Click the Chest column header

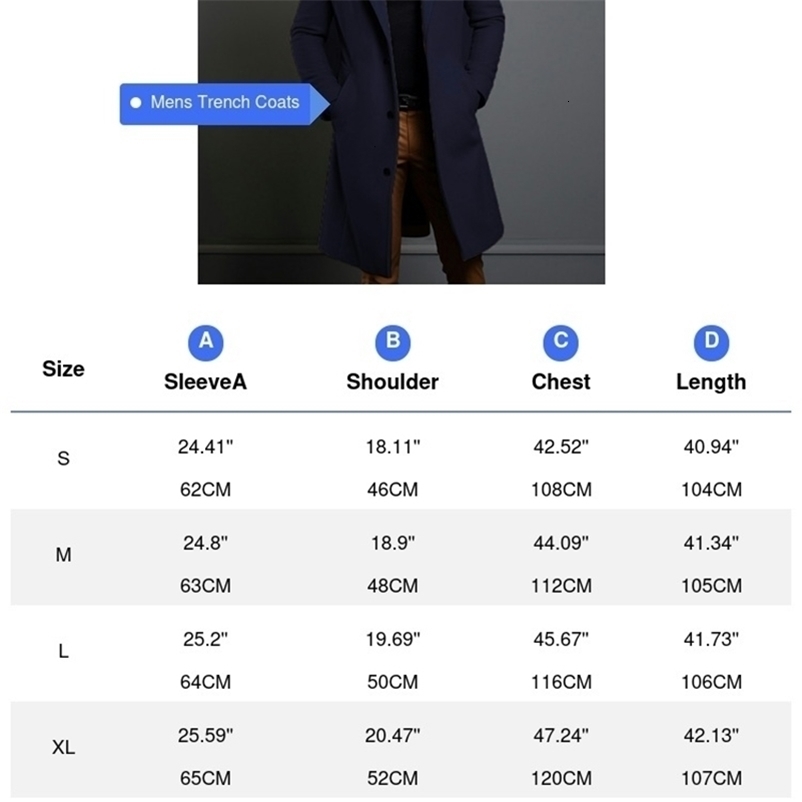click(x=561, y=382)
